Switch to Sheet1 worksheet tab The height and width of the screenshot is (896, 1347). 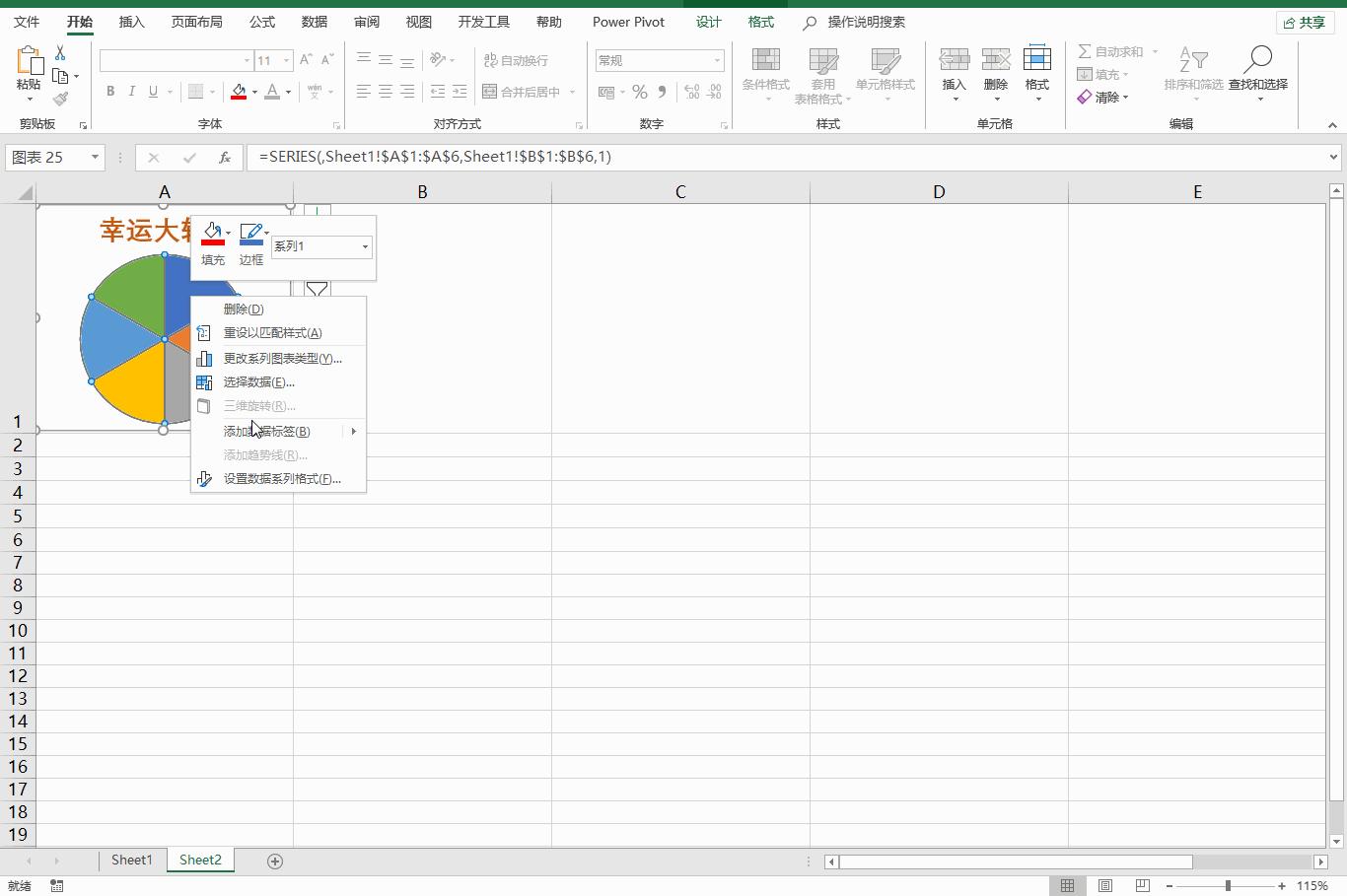131,860
